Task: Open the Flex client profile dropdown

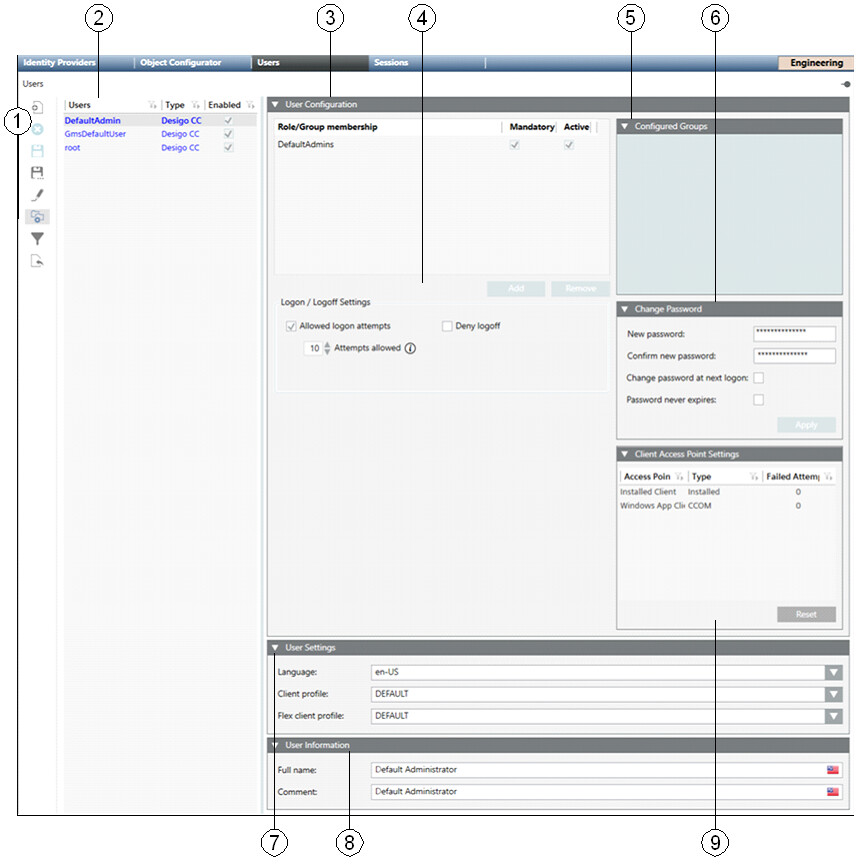Action: tap(833, 716)
